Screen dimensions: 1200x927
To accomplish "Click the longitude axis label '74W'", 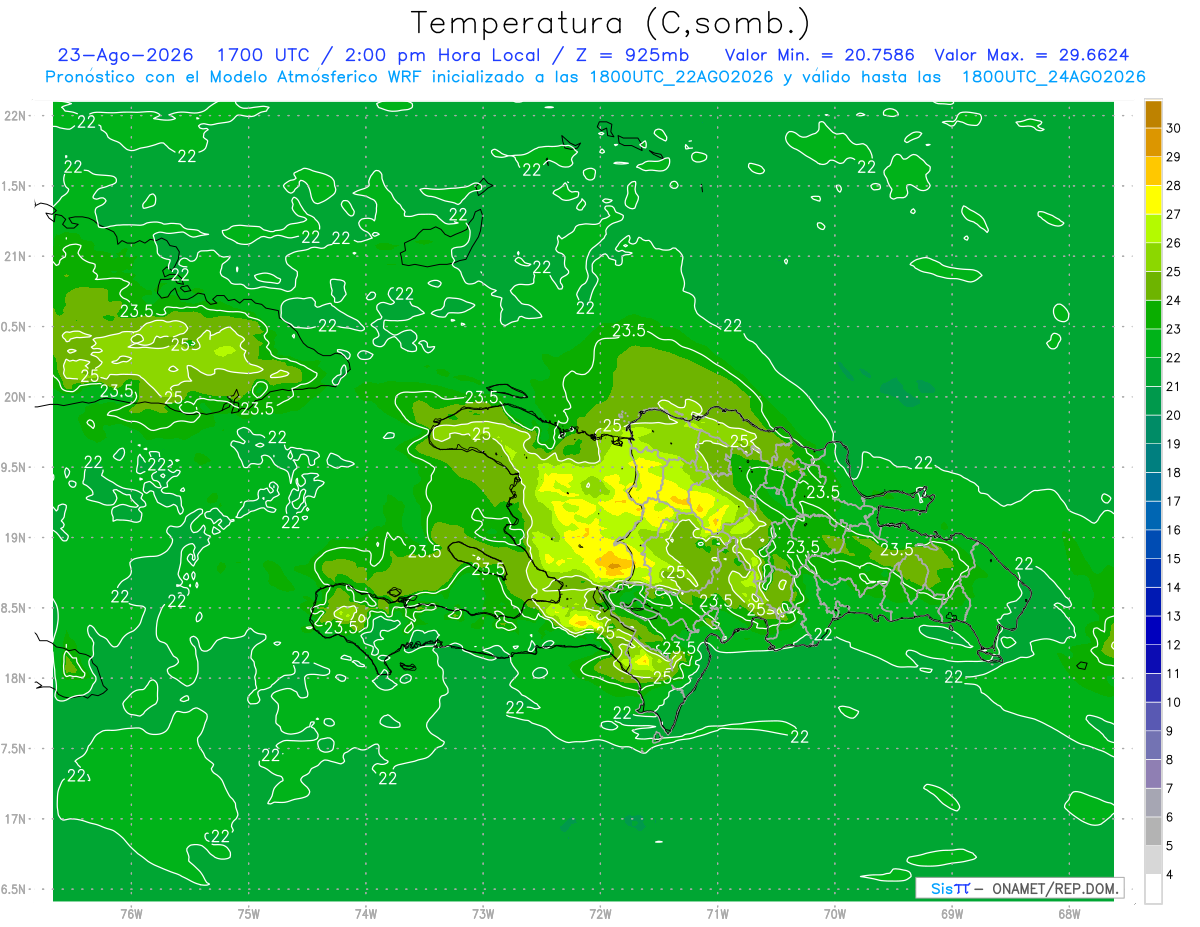I will click(366, 914).
